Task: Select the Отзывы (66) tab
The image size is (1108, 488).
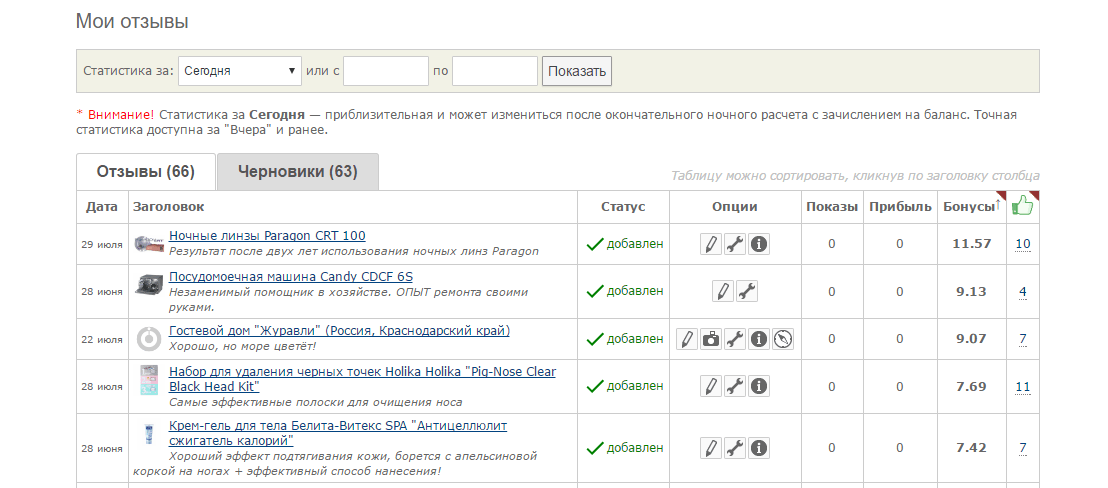Action: pos(145,172)
